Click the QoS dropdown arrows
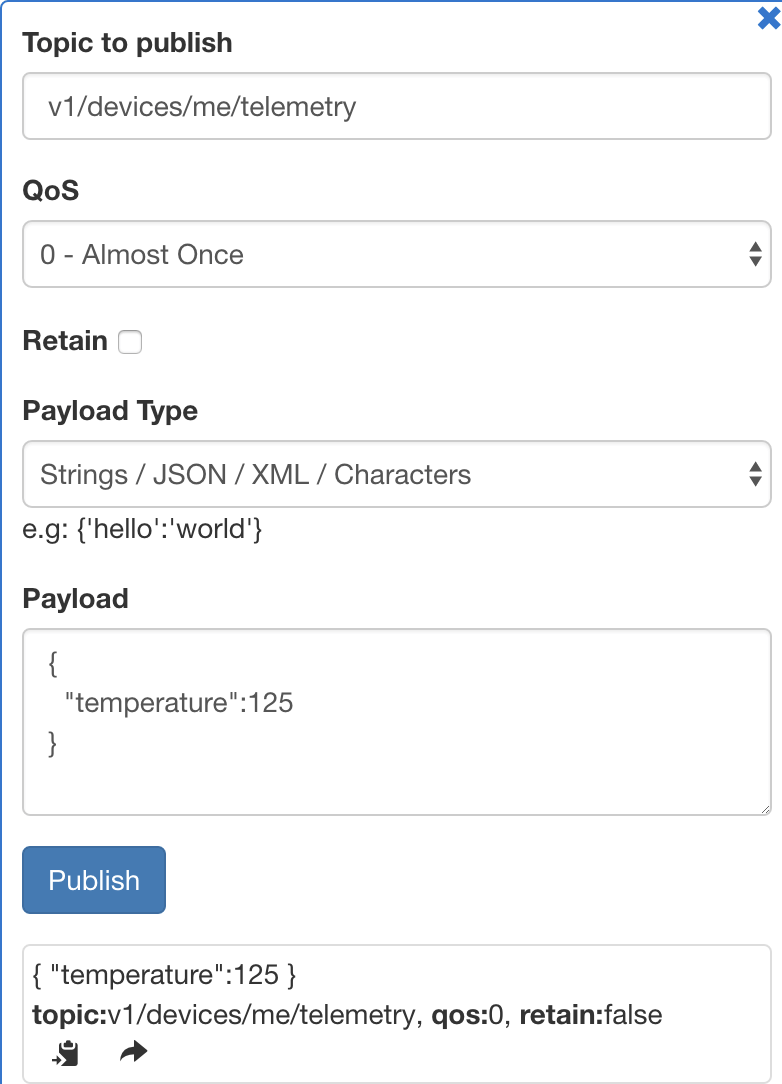The image size is (782, 1084). pyautogui.click(x=755, y=255)
